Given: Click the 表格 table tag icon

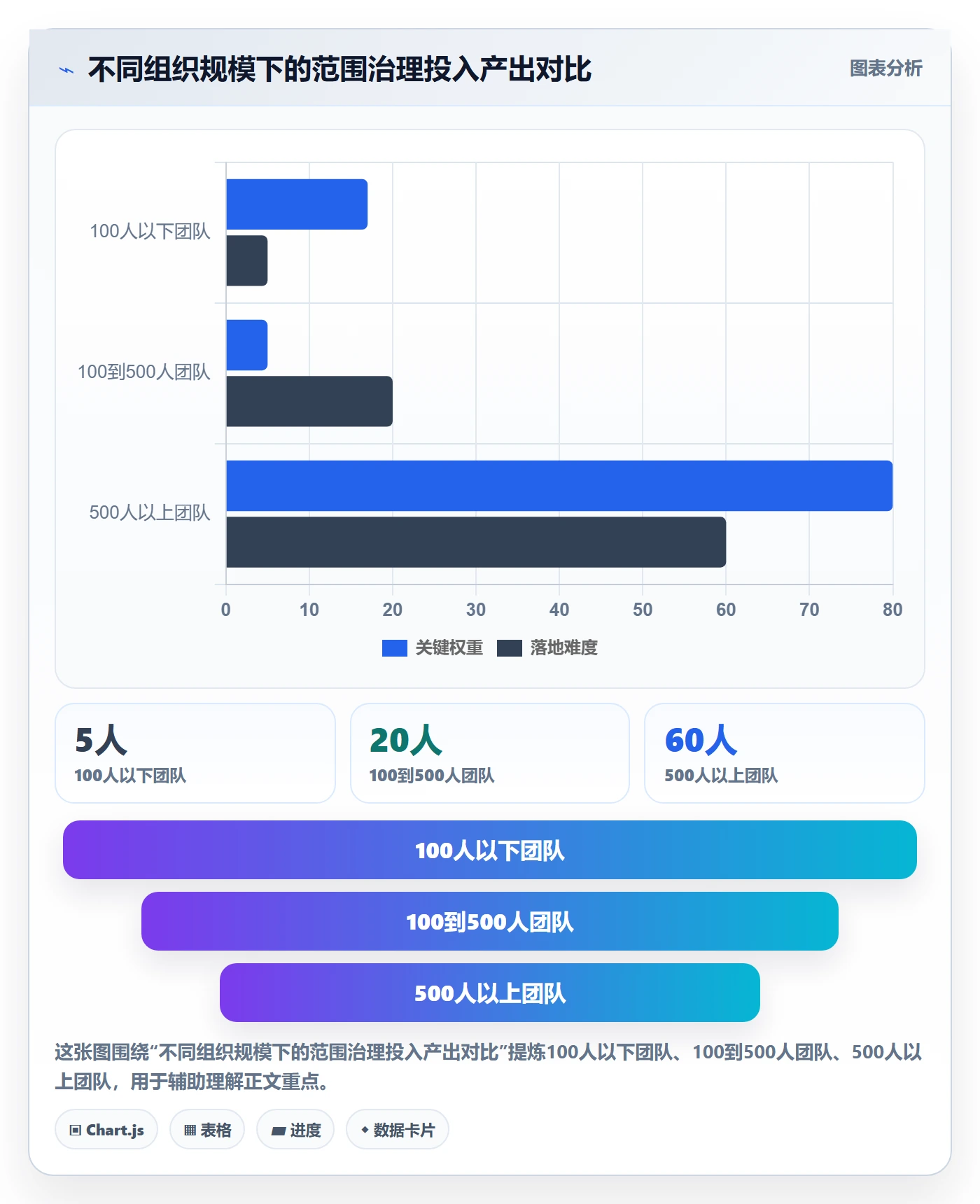Looking at the screenshot, I should (x=190, y=1130).
